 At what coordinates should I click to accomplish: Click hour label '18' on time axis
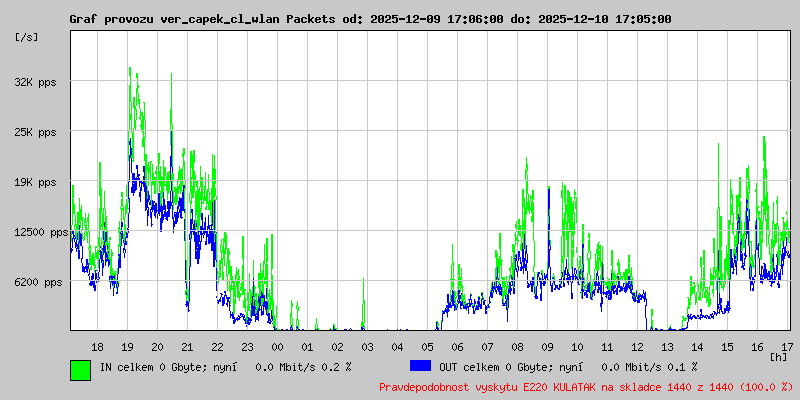coord(97,348)
